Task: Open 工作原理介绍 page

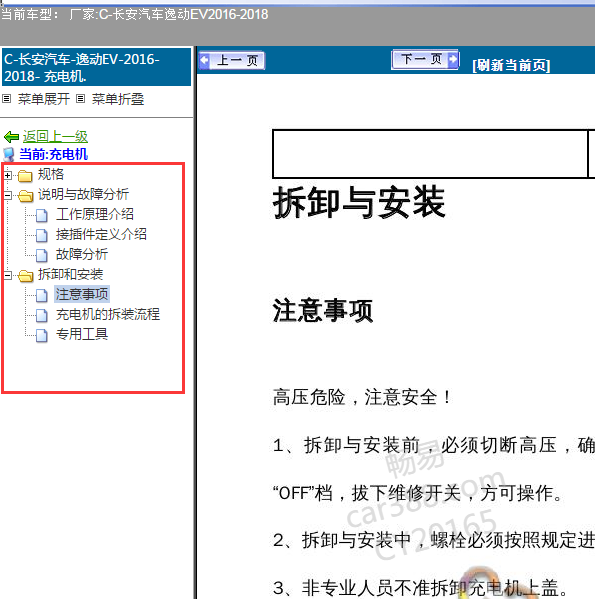Action: (95, 214)
